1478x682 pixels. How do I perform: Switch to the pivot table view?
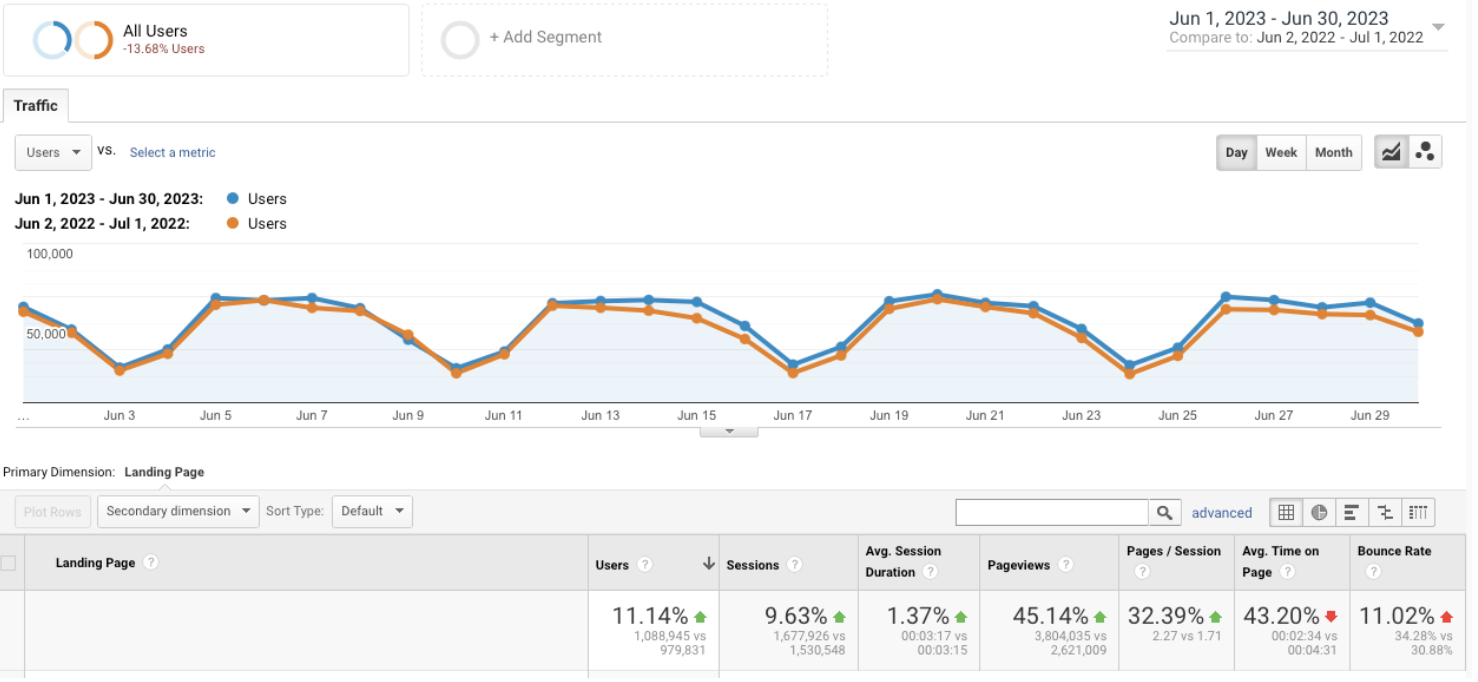1418,512
